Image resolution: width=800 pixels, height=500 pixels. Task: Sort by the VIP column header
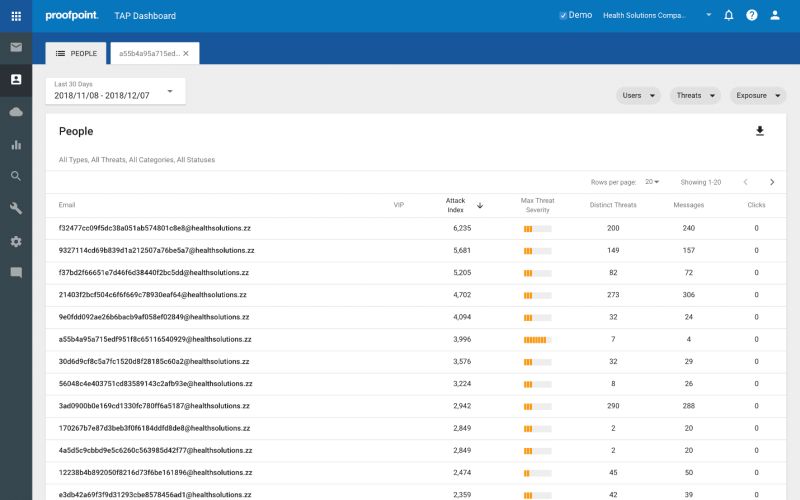coord(398,205)
